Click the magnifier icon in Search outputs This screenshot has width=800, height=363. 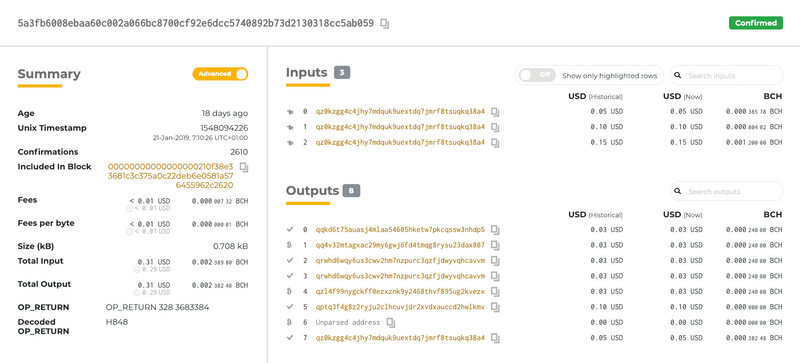[x=678, y=191]
